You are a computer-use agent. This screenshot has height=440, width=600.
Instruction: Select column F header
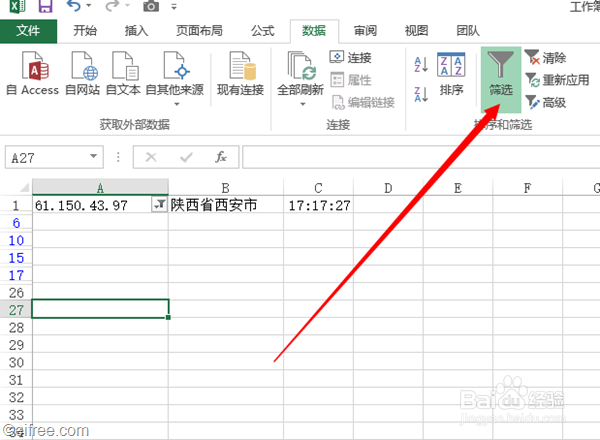527,187
